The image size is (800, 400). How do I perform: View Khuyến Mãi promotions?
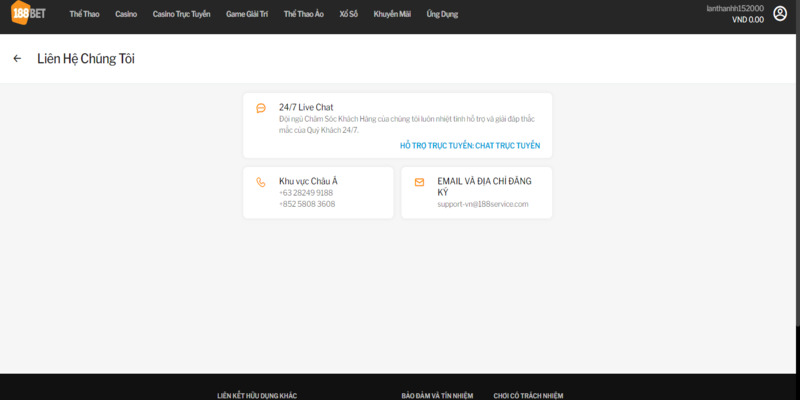[392, 15]
